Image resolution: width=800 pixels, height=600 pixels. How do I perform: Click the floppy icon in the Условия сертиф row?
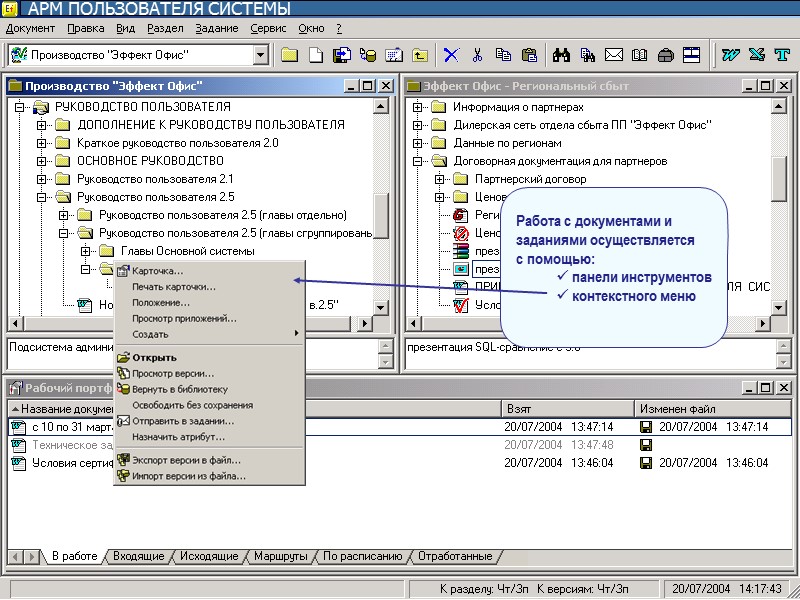pos(646,463)
